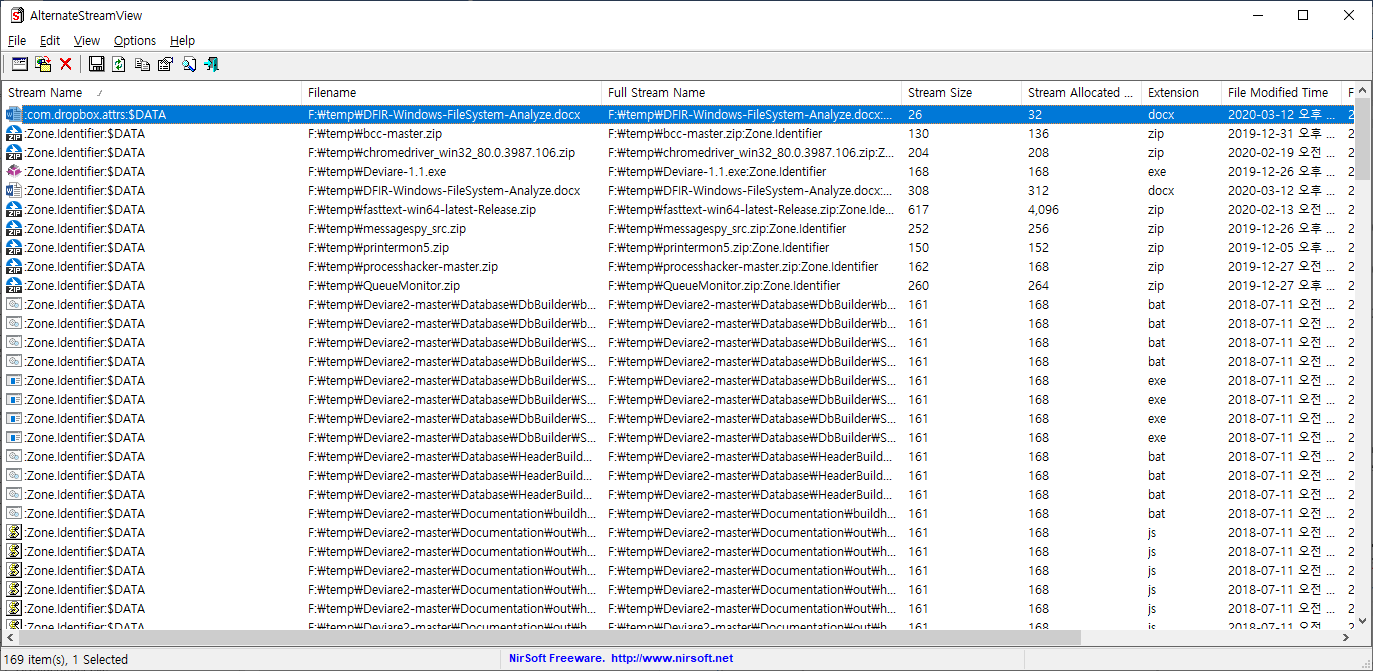The width and height of the screenshot is (1373, 671).
Task: Sort by the File Modified Time column
Action: tap(1282, 92)
